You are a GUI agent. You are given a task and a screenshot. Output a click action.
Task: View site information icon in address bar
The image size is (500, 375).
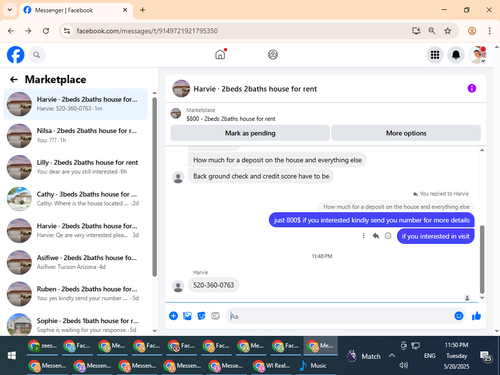67,31
